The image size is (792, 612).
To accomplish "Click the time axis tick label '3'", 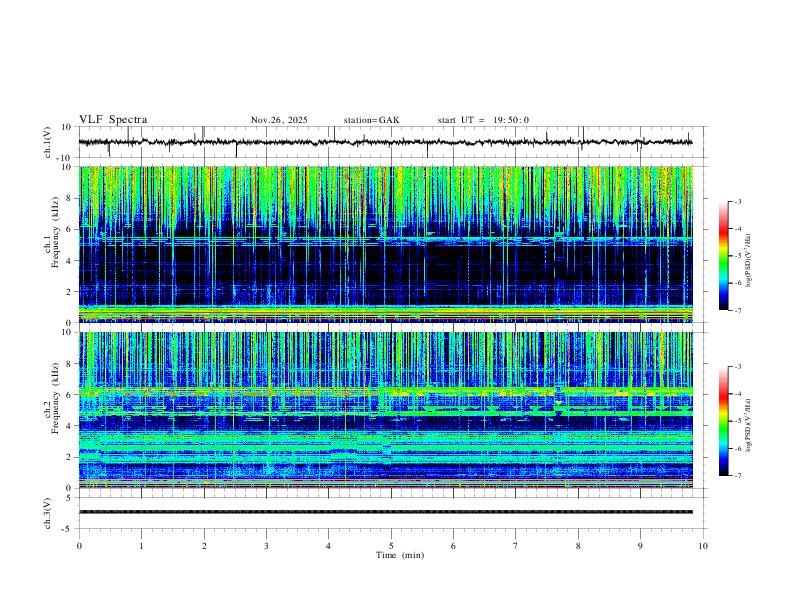I will [266, 546].
